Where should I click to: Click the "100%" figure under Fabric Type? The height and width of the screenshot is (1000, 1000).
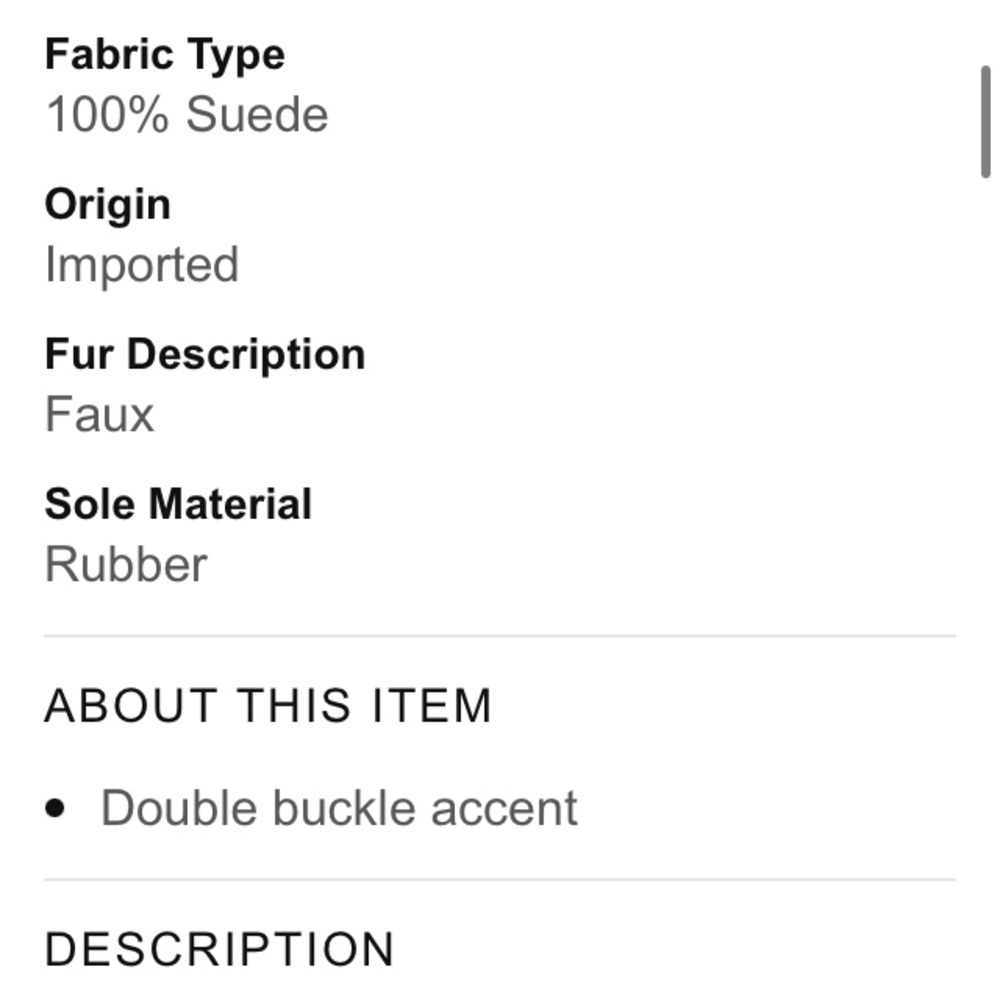click(x=108, y=115)
